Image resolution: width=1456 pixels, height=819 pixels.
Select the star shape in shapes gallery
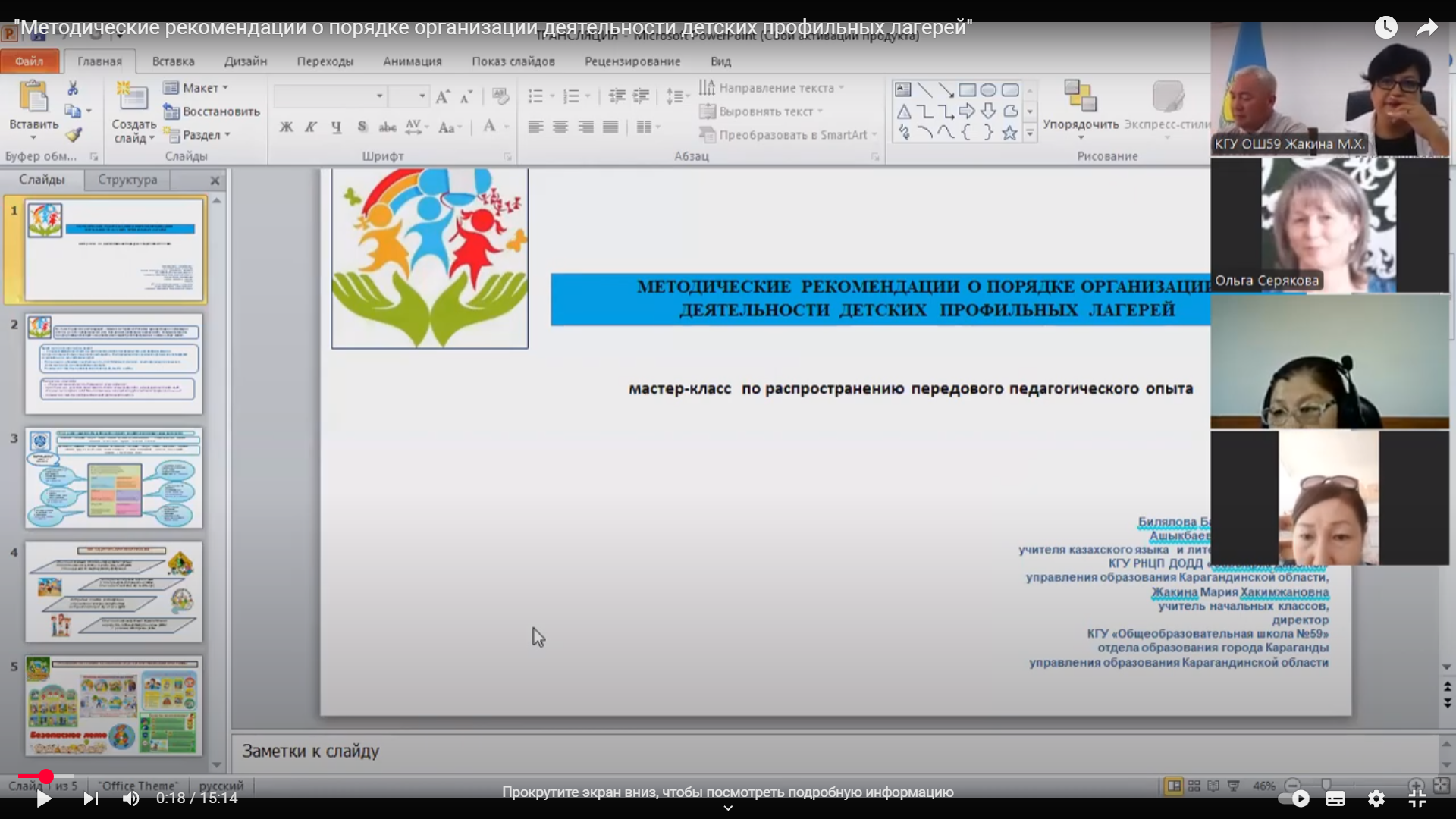tap(1009, 133)
